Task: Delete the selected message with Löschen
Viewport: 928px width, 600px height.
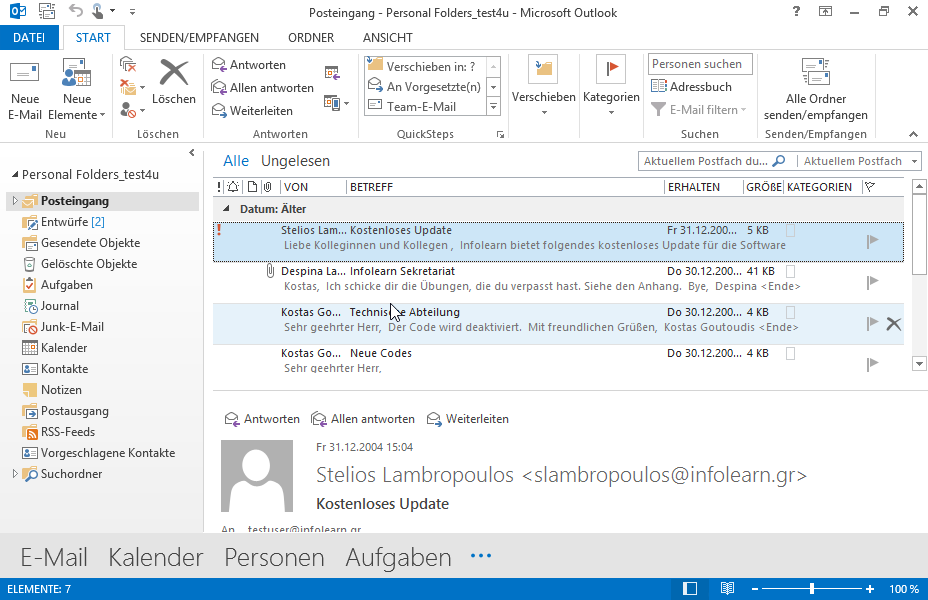Action: [173, 83]
